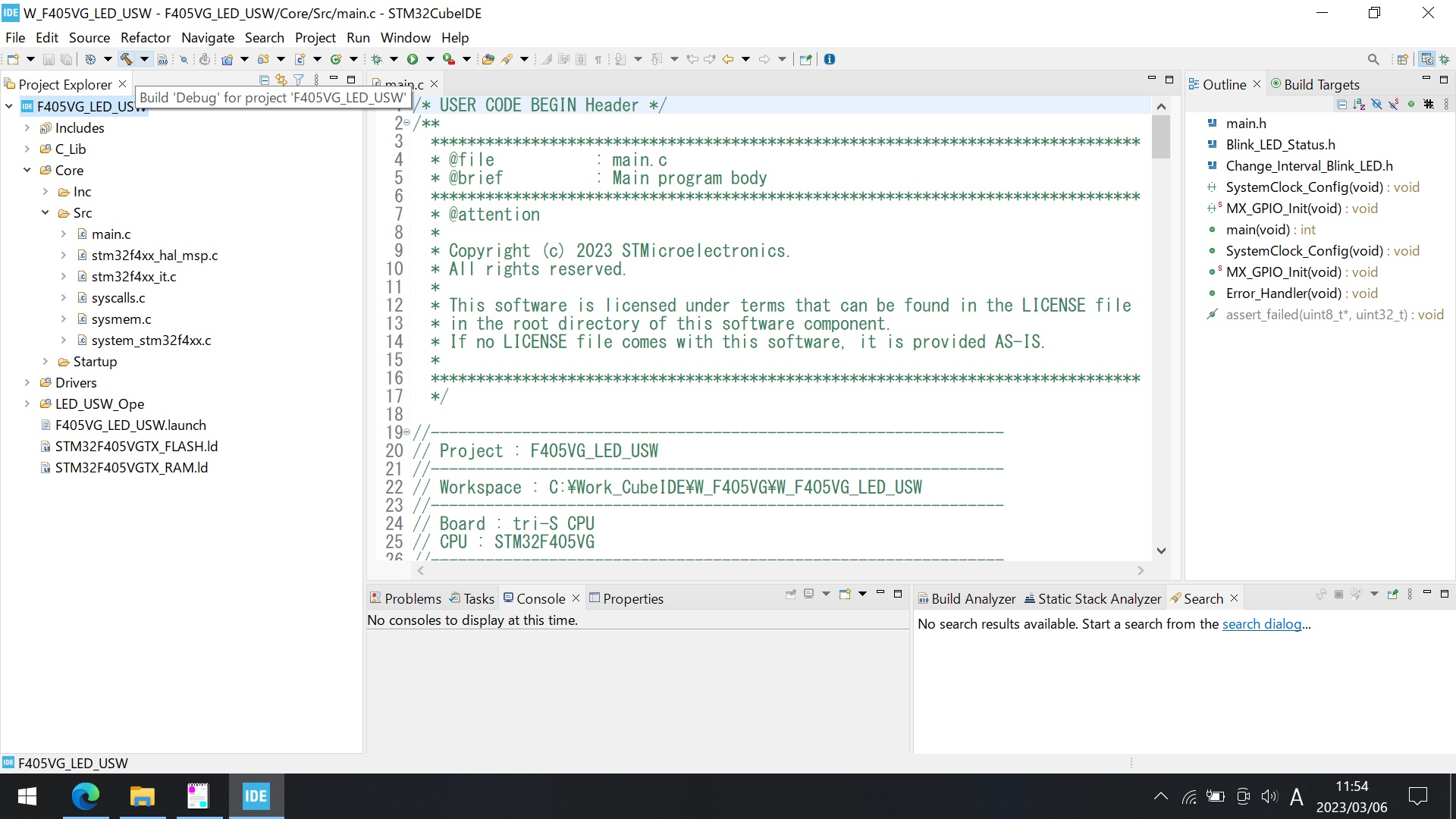The height and width of the screenshot is (819, 1456).
Task: Click the binary build targets 010 toolbar icon
Action: click(x=162, y=59)
